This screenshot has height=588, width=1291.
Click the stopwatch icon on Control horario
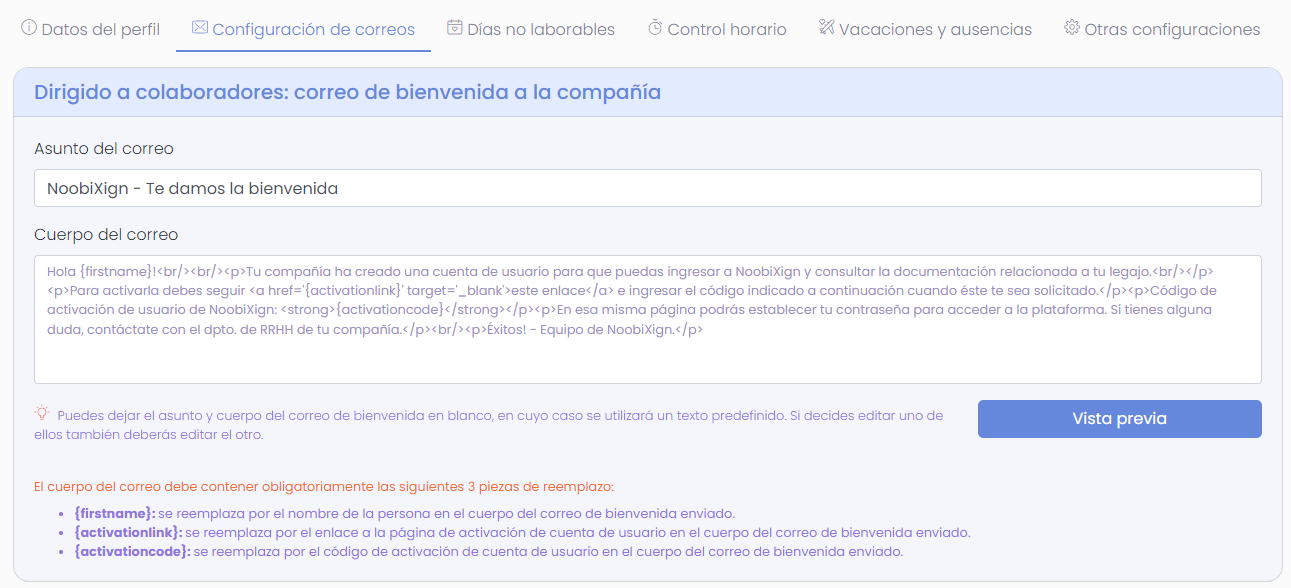pyautogui.click(x=654, y=29)
